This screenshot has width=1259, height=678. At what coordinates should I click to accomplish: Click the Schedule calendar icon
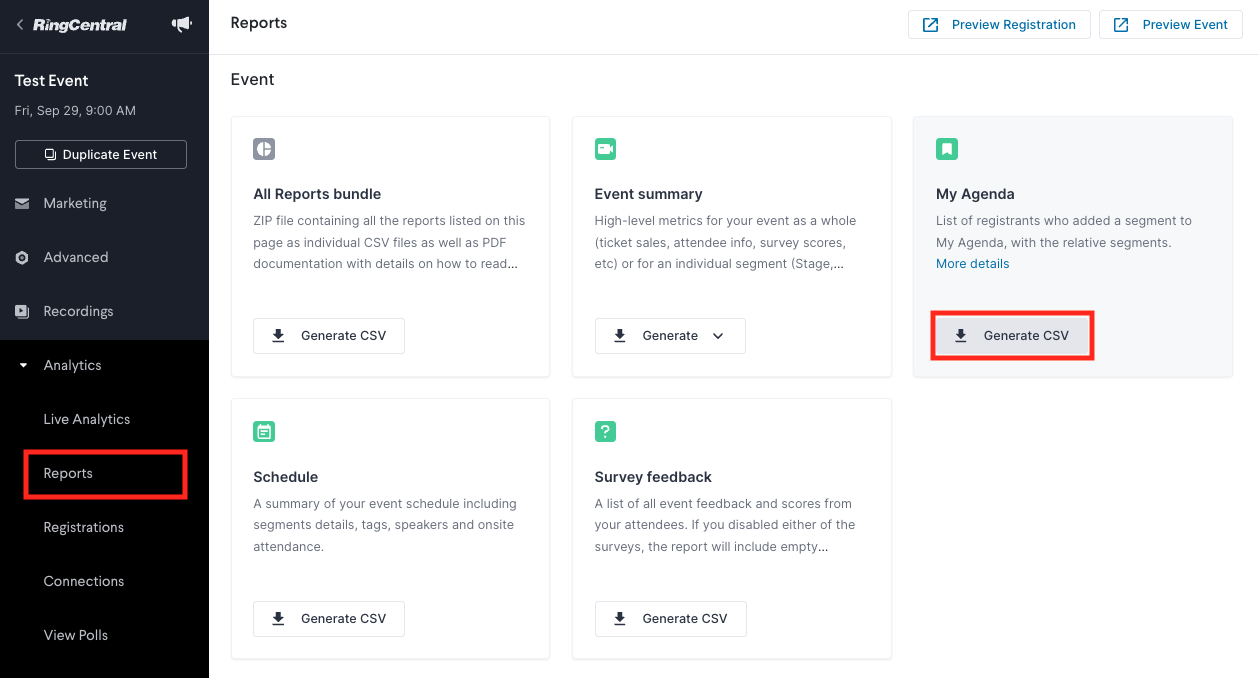click(264, 432)
